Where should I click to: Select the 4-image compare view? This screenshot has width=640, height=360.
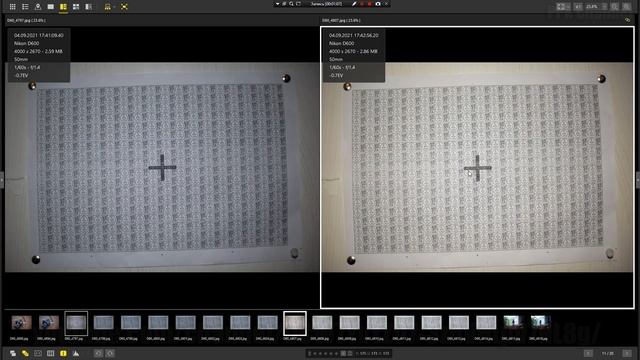pyautogui.click(x=76, y=7)
